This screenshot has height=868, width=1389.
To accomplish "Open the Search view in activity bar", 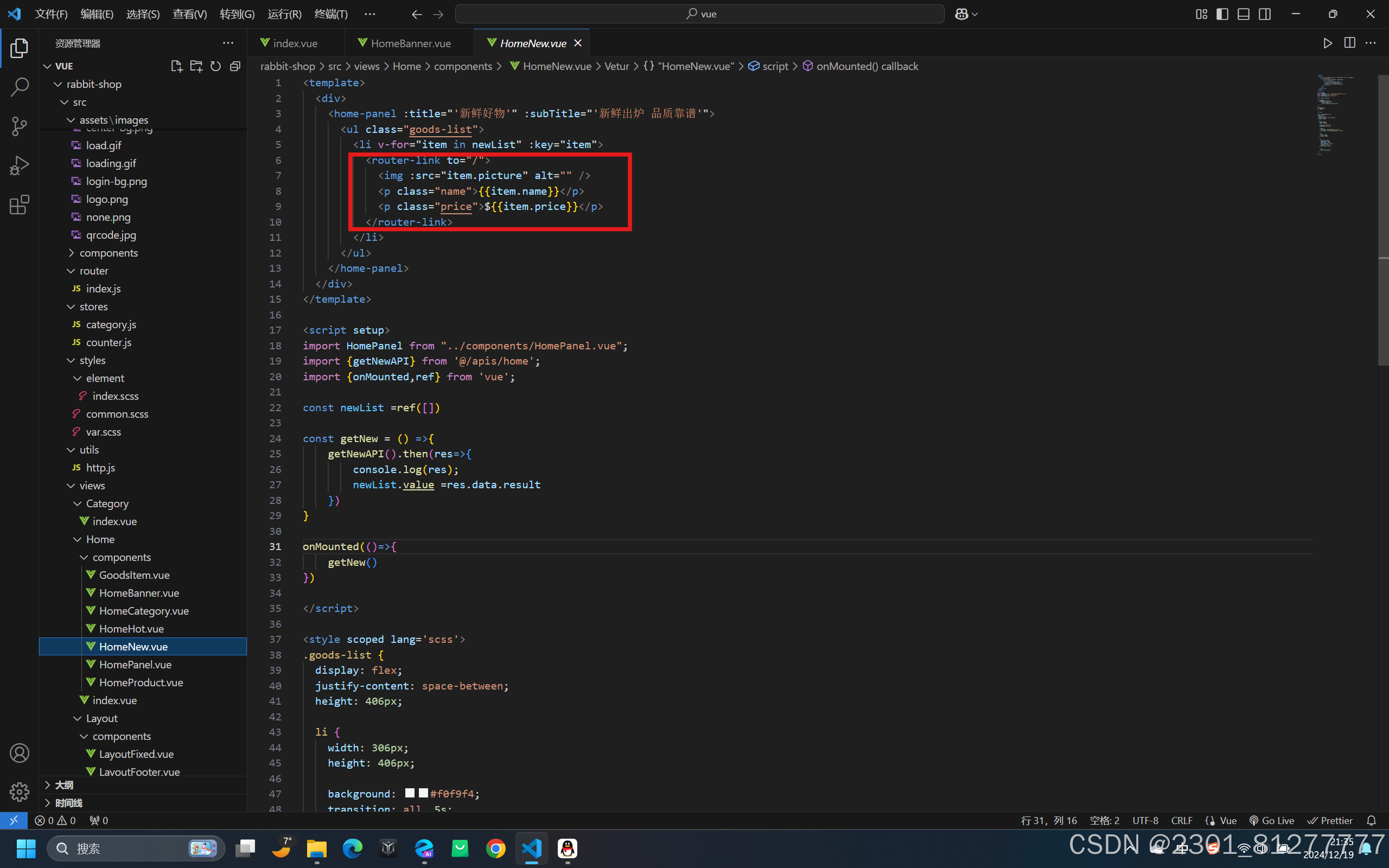I will pyautogui.click(x=19, y=87).
